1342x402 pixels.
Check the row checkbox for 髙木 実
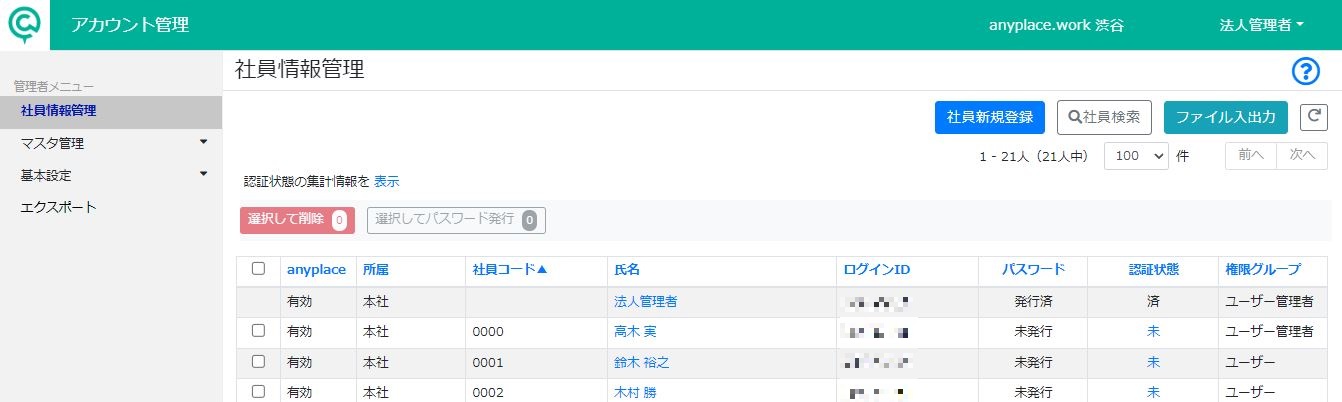click(x=259, y=330)
